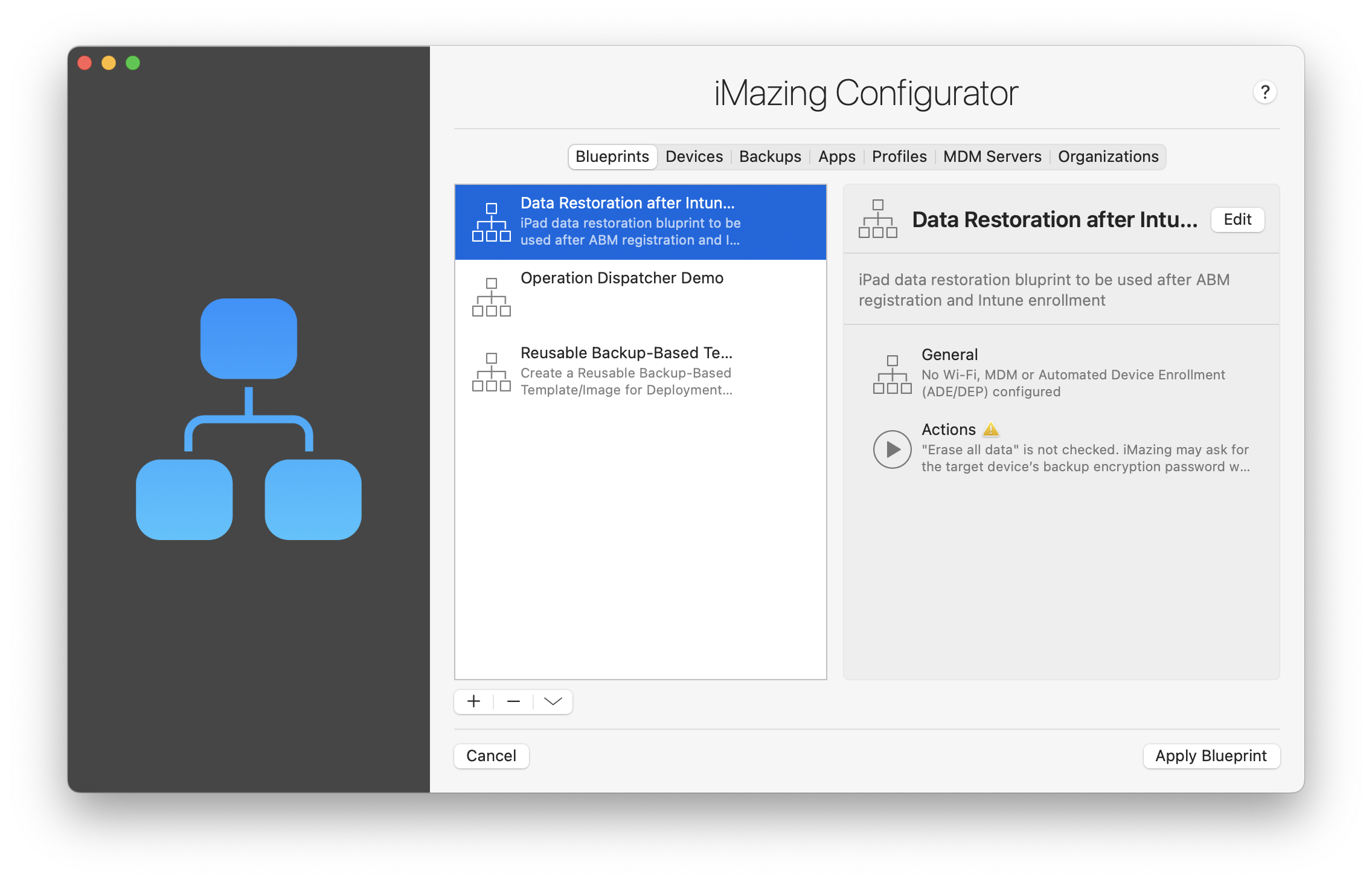Click the Actions section heading

[948, 430]
